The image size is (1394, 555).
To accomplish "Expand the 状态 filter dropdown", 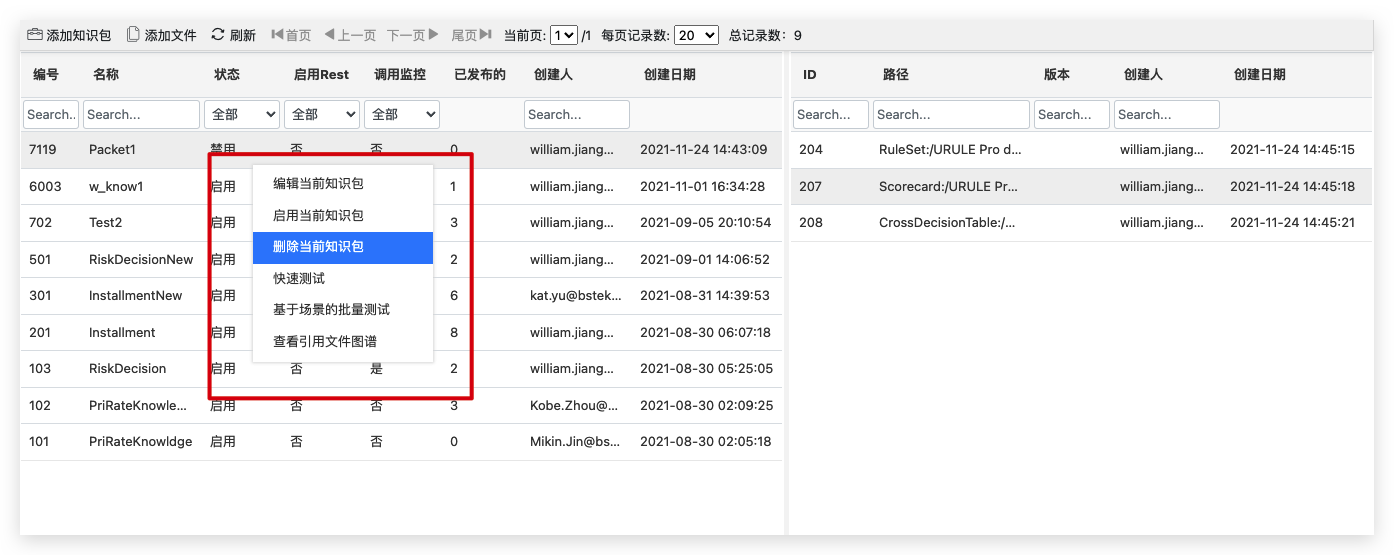I will (241, 115).
